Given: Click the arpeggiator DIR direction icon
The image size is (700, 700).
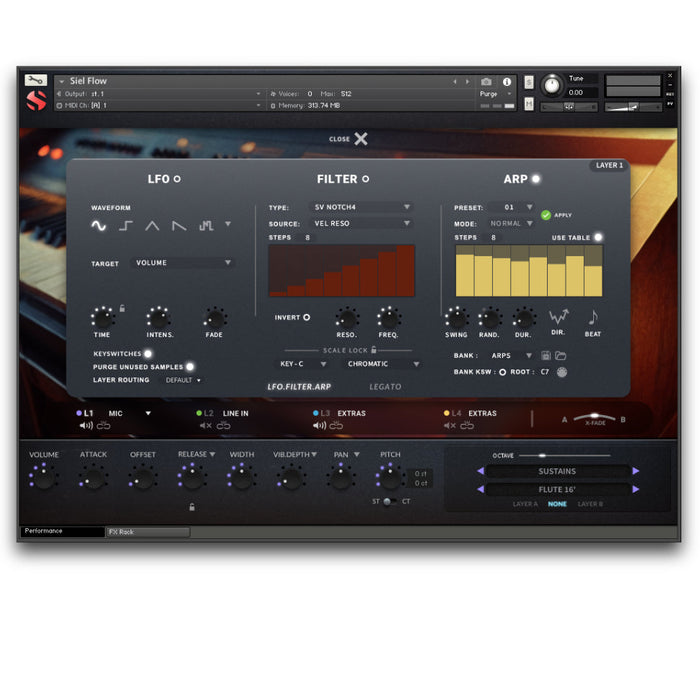Looking at the screenshot, I should (558, 318).
